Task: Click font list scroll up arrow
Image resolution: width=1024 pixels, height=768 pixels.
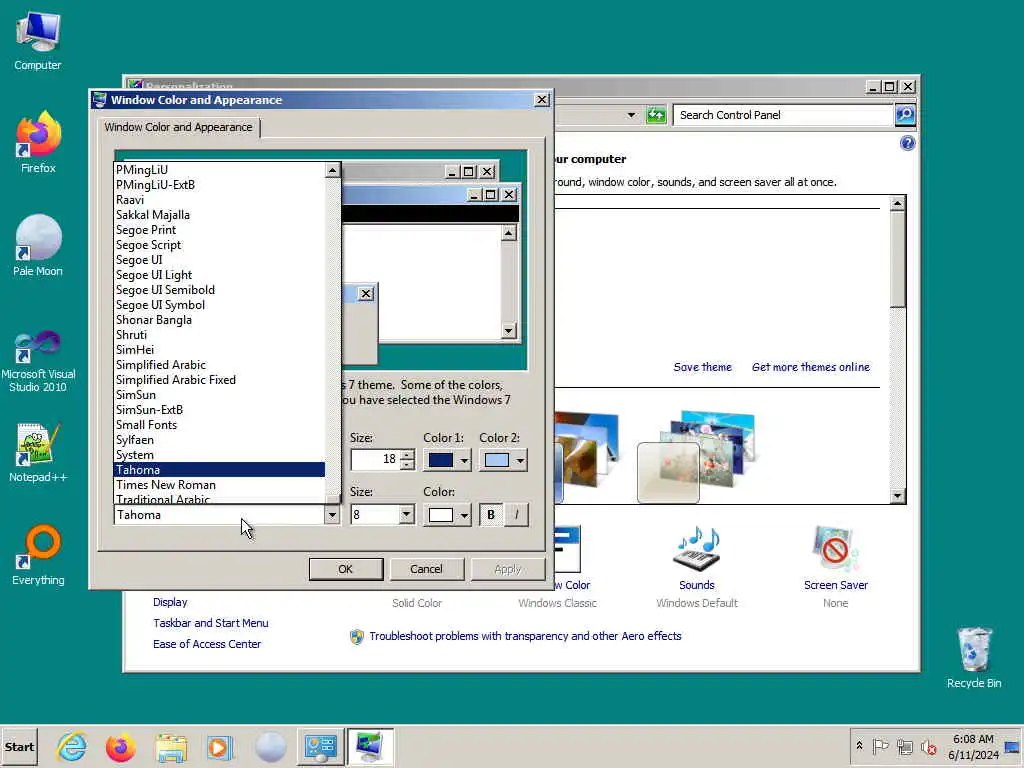Action: (332, 170)
